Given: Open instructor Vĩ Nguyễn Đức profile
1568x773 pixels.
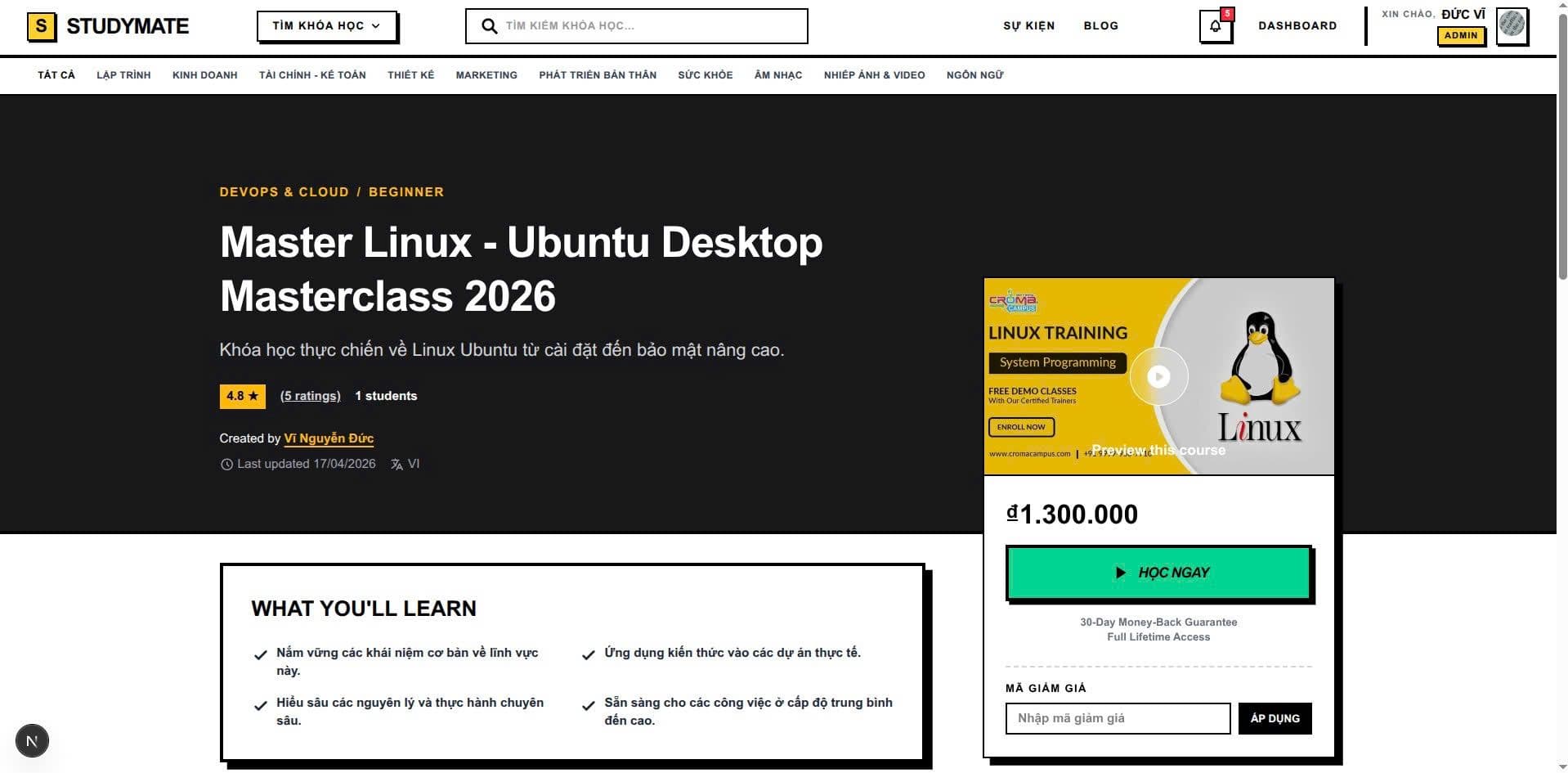Looking at the screenshot, I should click(329, 438).
